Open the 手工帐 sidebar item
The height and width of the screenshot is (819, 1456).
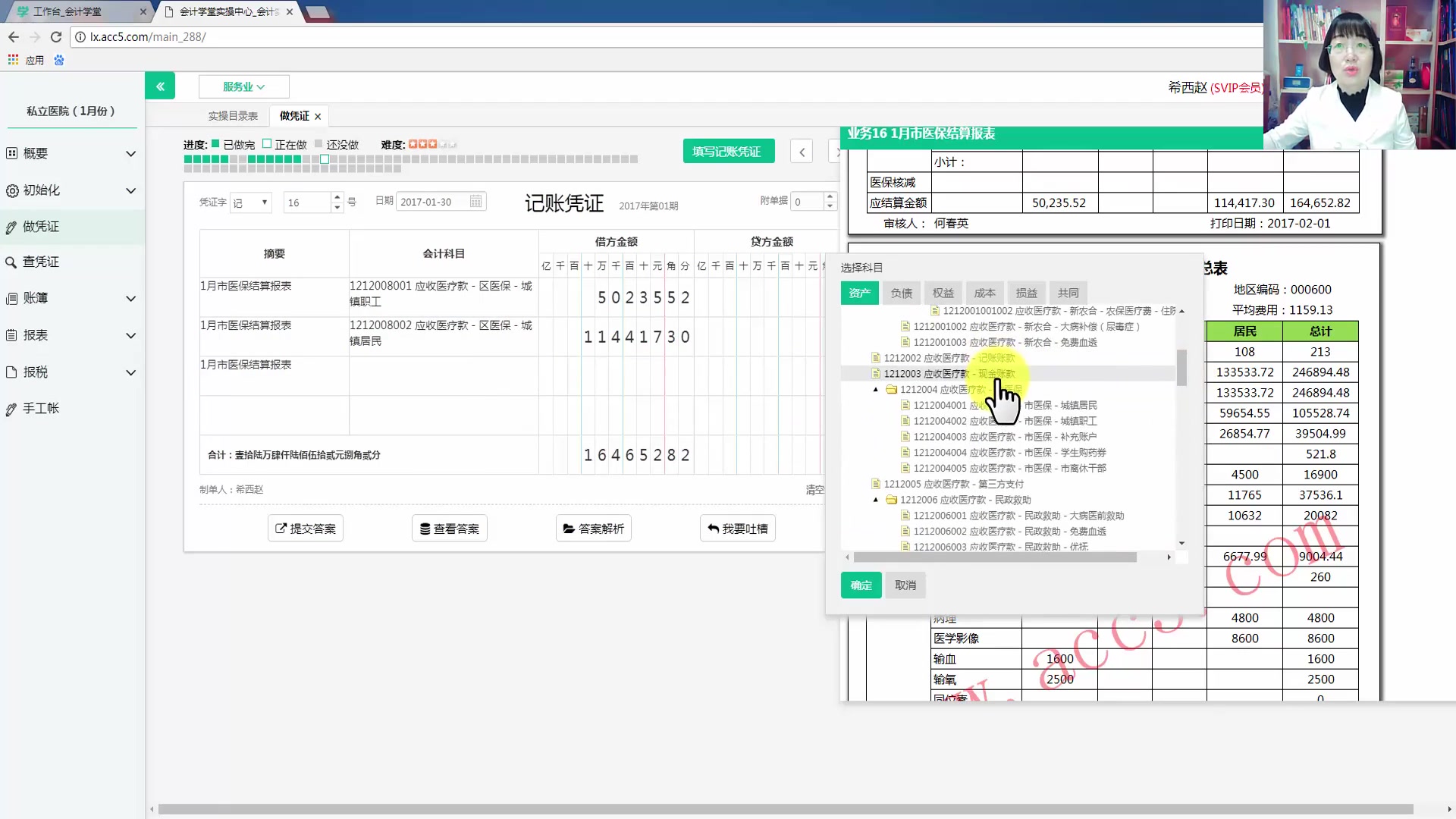click(x=41, y=409)
